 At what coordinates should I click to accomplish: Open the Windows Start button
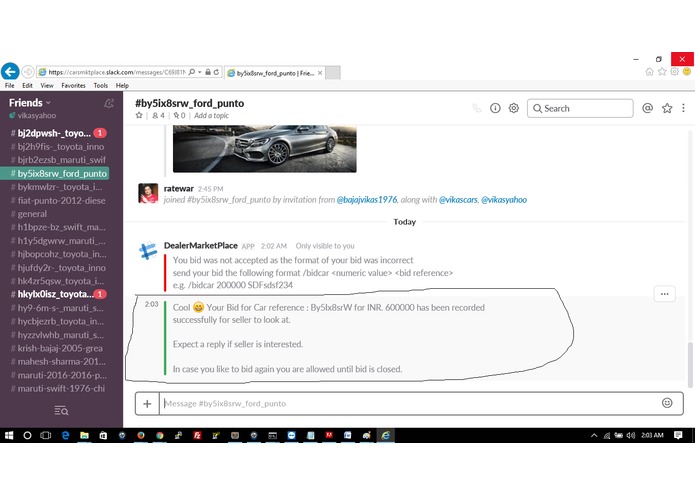(x=9, y=436)
